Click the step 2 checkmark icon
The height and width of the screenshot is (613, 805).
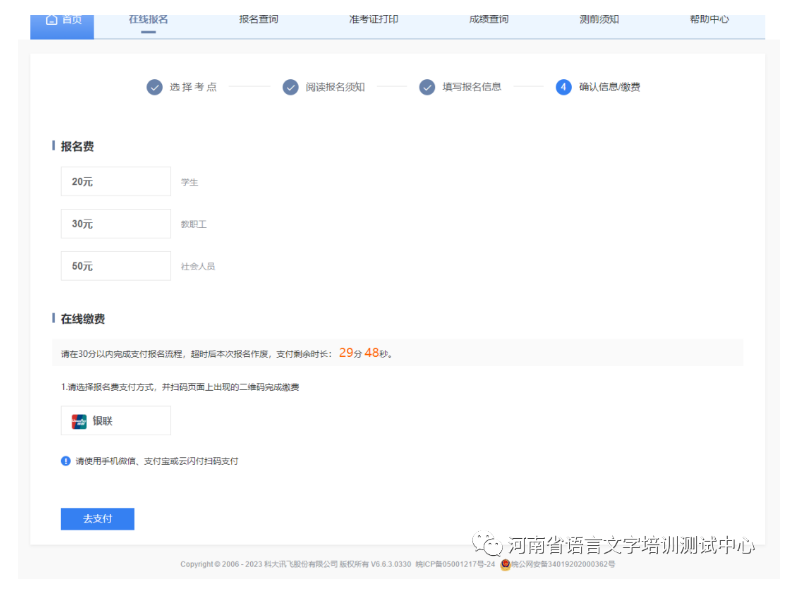click(x=290, y=87)
